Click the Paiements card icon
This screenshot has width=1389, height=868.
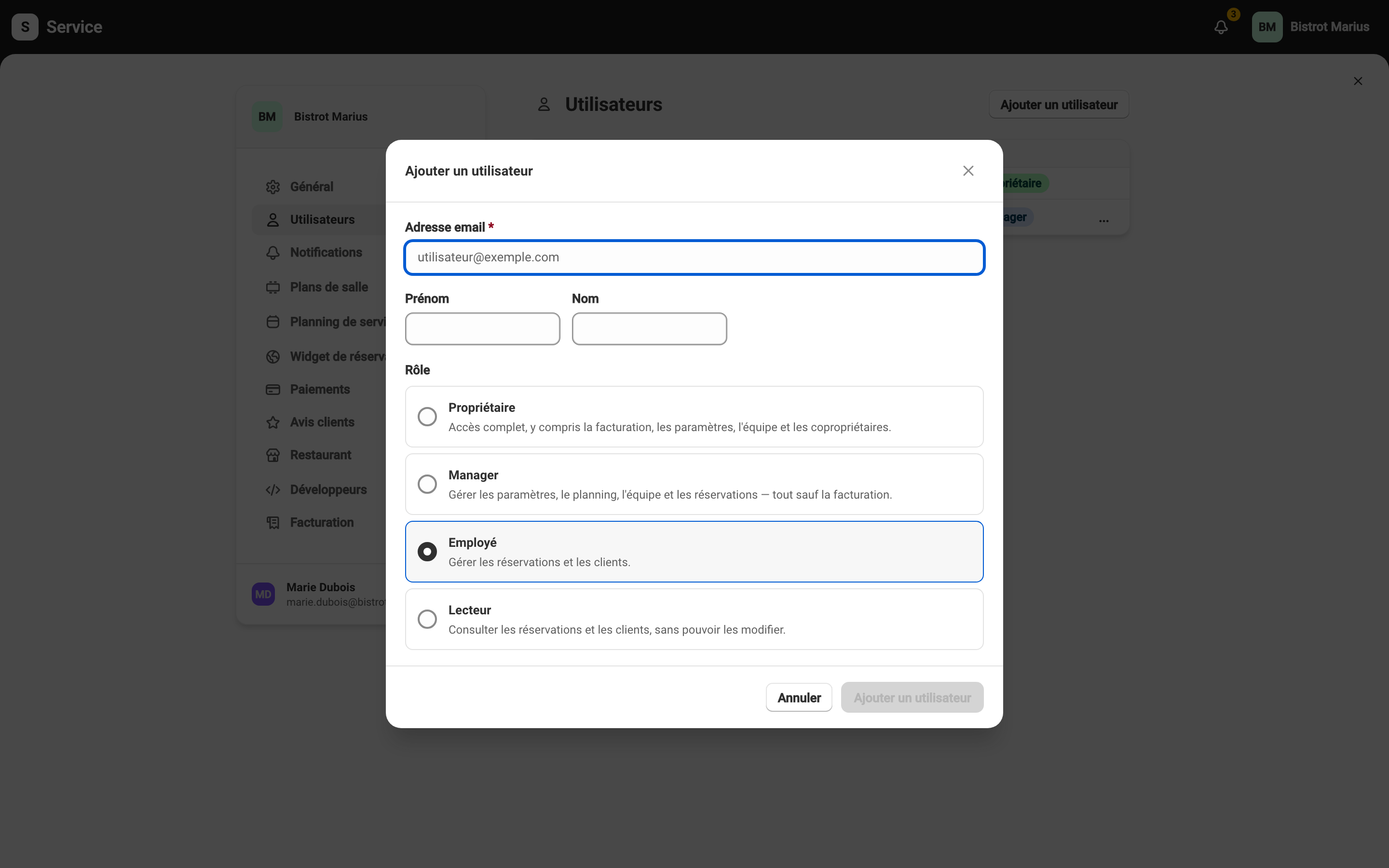273,390
